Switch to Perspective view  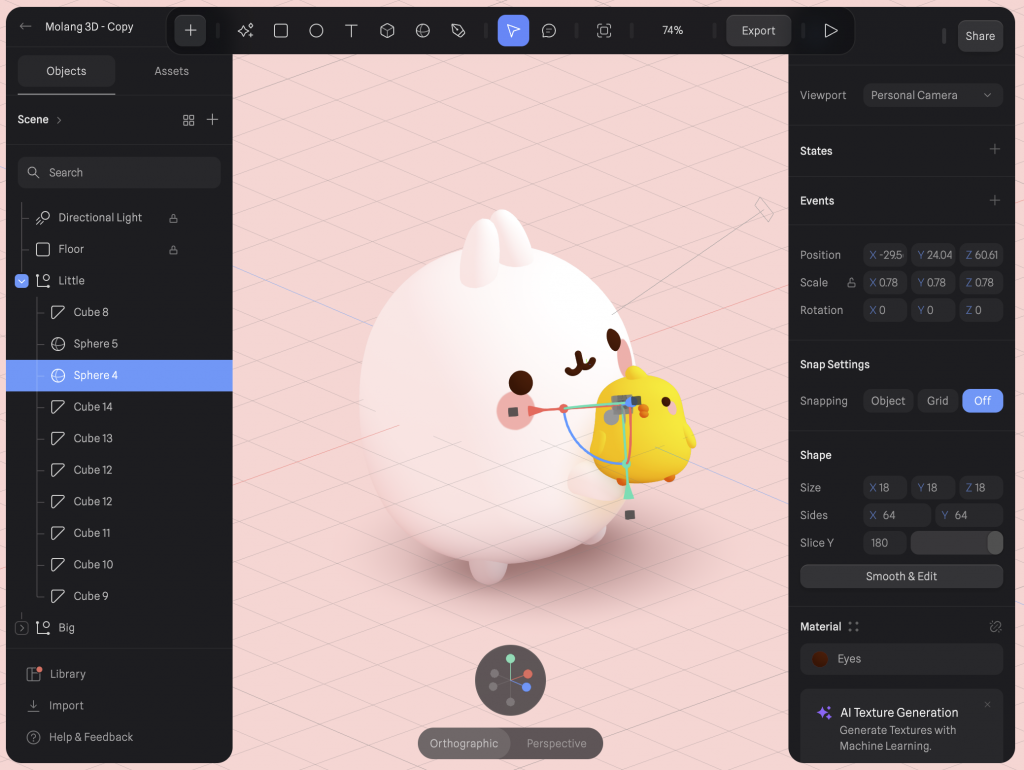(x=556, y=743)
